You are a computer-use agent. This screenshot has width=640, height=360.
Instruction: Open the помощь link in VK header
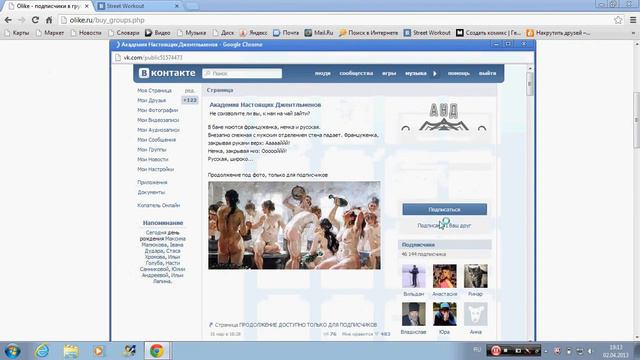coord(459,73)
